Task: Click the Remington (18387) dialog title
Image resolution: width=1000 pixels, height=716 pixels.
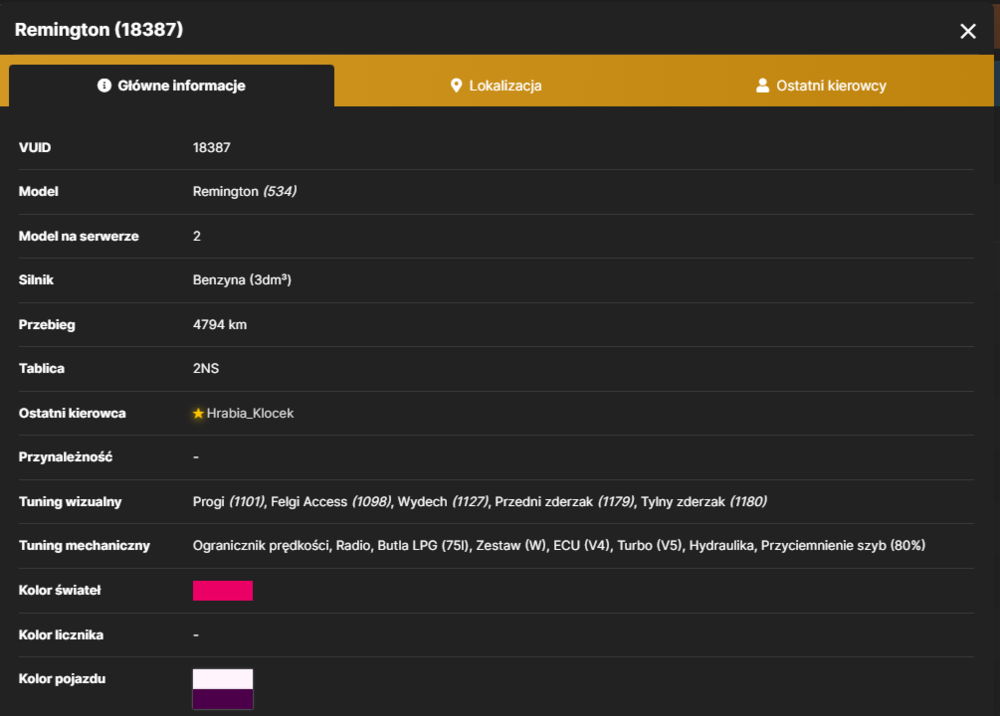Action: point(99,30)
